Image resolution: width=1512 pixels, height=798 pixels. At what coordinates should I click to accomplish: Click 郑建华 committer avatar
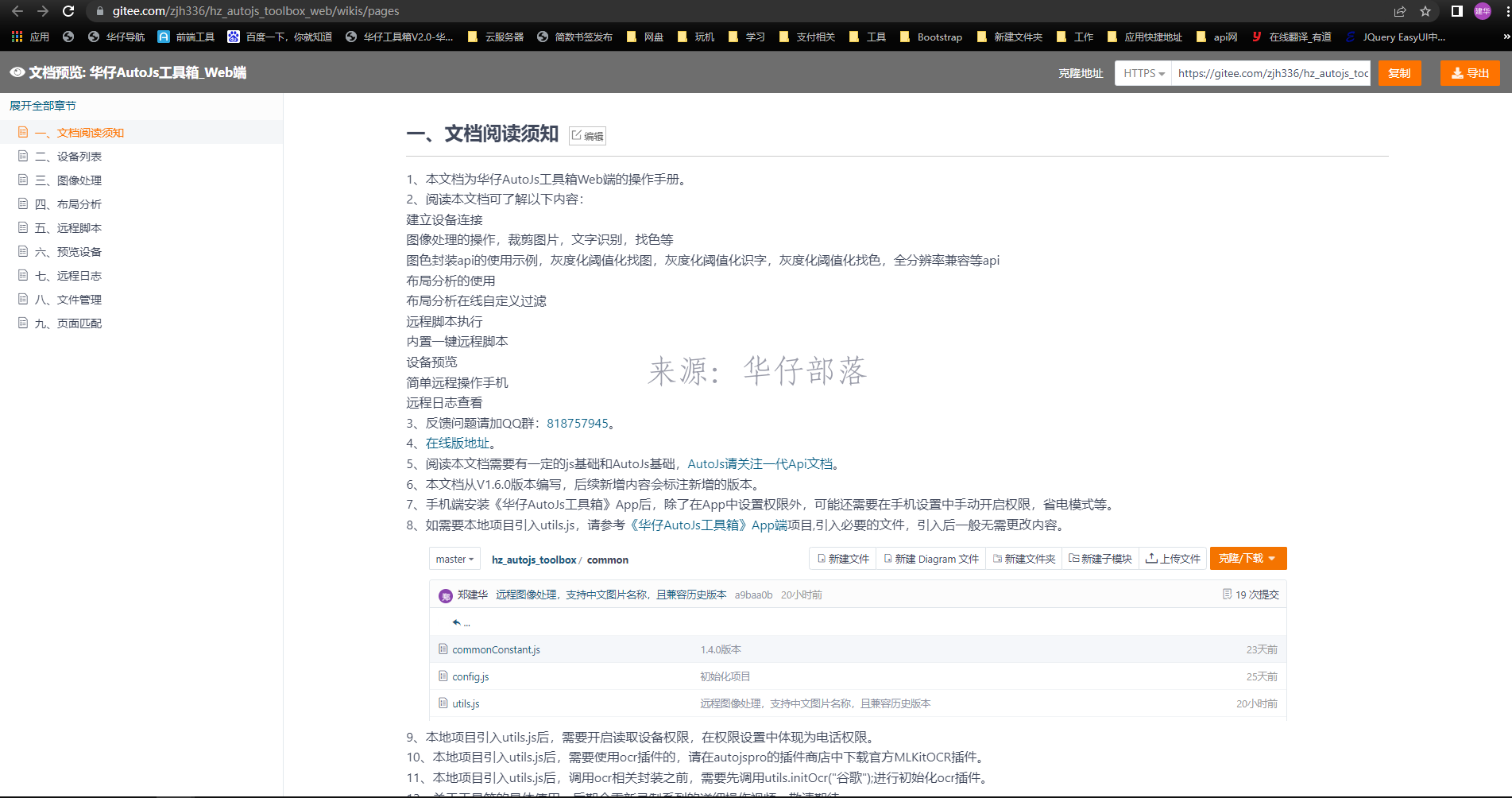(446, 595)
